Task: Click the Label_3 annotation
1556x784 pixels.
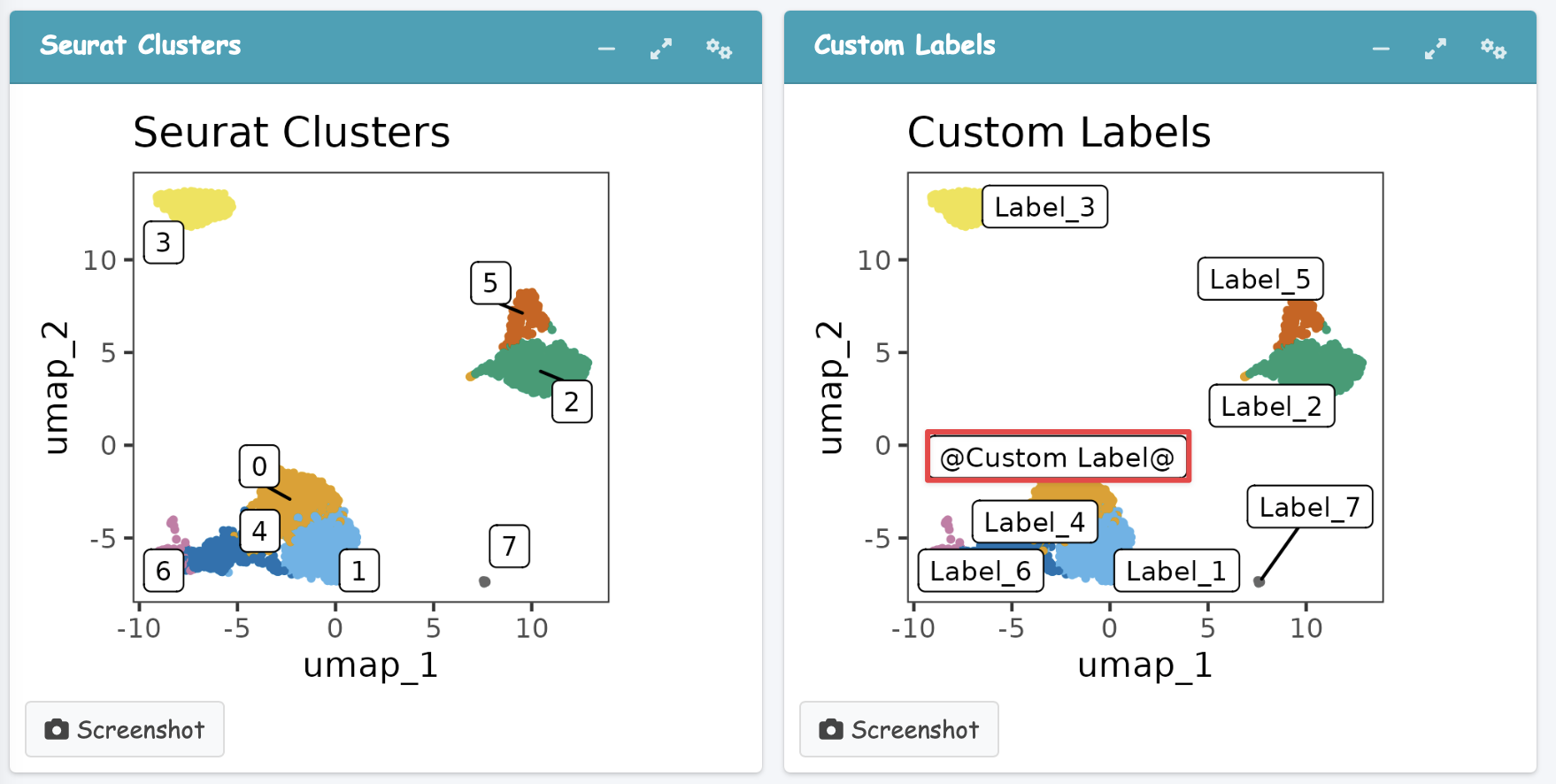Action: click(x=1044, y=207)
